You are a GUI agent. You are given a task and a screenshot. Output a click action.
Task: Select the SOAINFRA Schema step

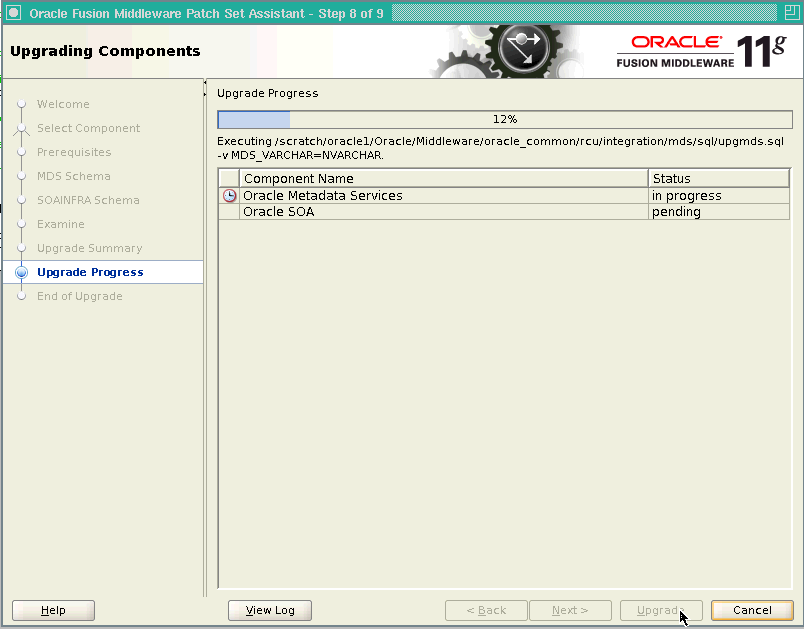[88, 200]
